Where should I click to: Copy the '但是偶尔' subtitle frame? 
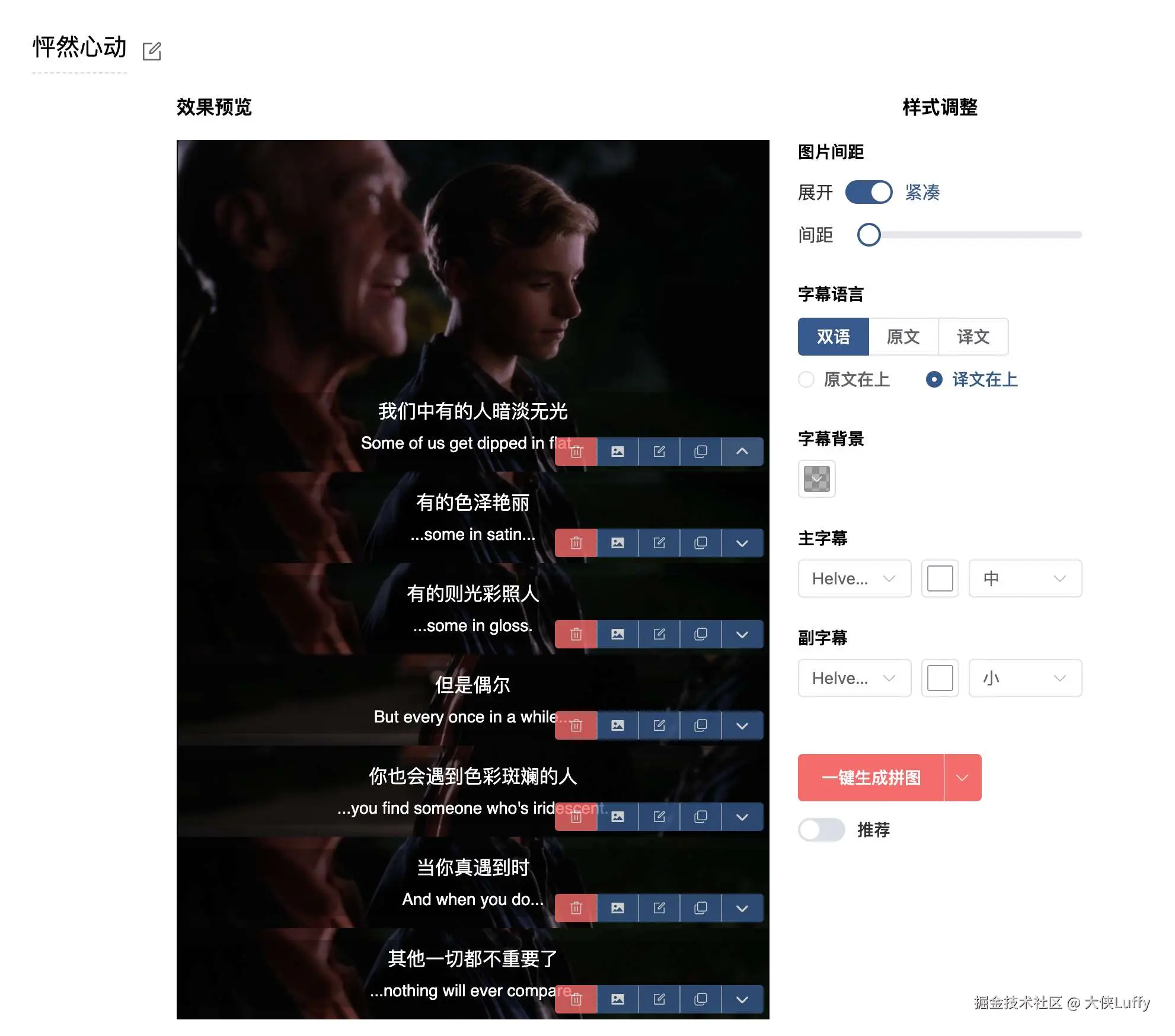point(701,726)
